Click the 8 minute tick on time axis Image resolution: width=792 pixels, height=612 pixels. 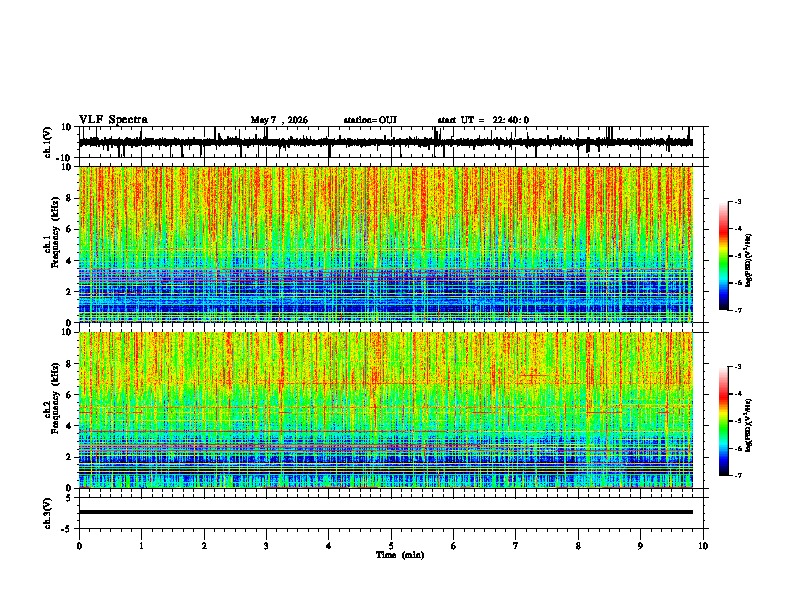578,546
